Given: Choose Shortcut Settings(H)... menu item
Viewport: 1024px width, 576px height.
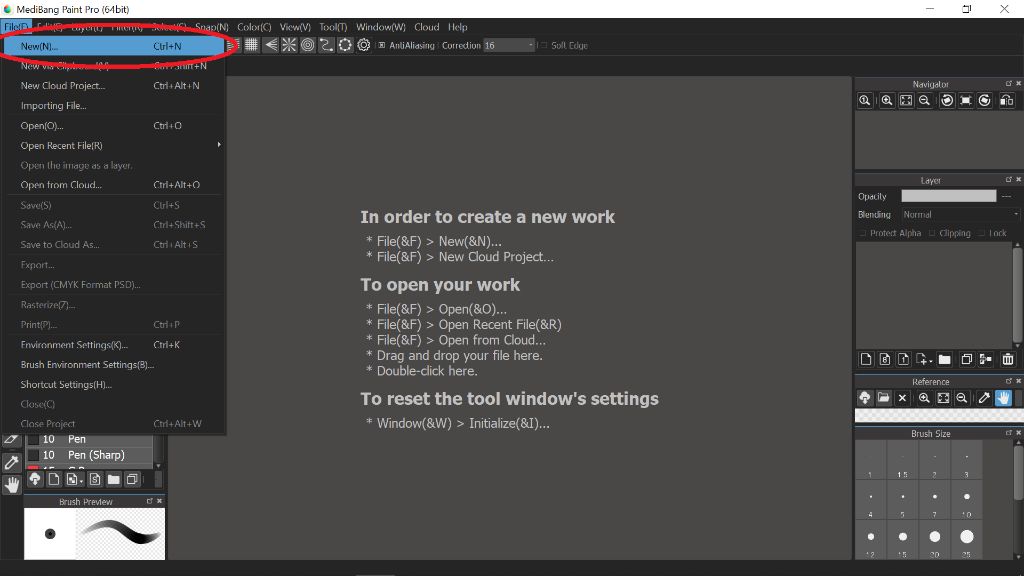Looking at the screenshot, I should pos(114,384).
